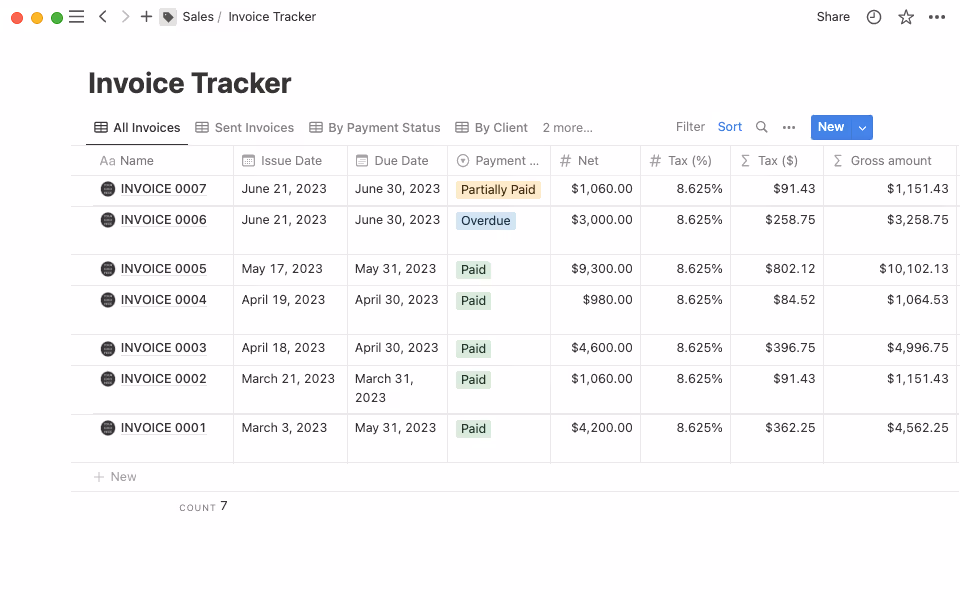Toggle the sidebar with the hamburger icon
The image size is (960, 600).
coord(76,16)
